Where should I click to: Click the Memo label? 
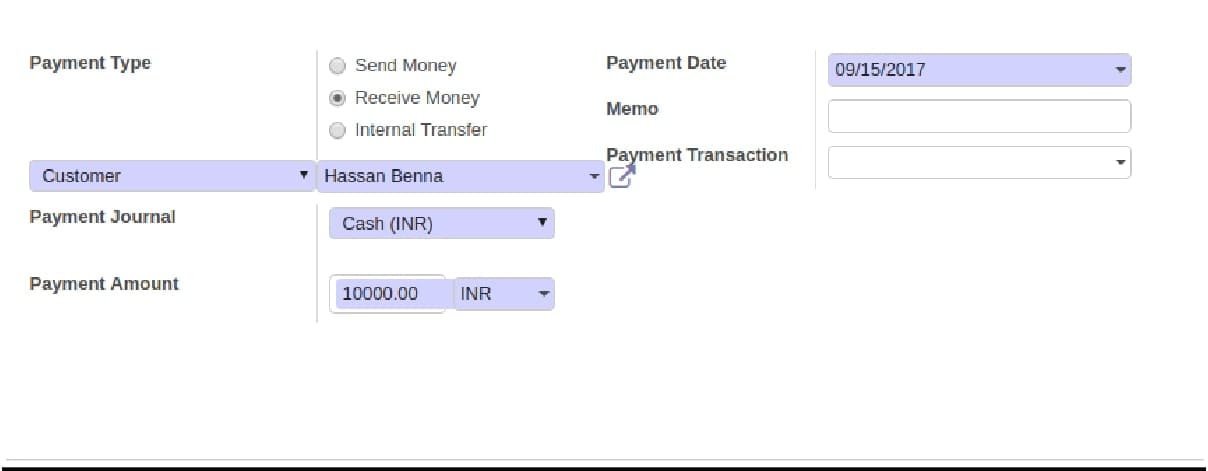632,109
